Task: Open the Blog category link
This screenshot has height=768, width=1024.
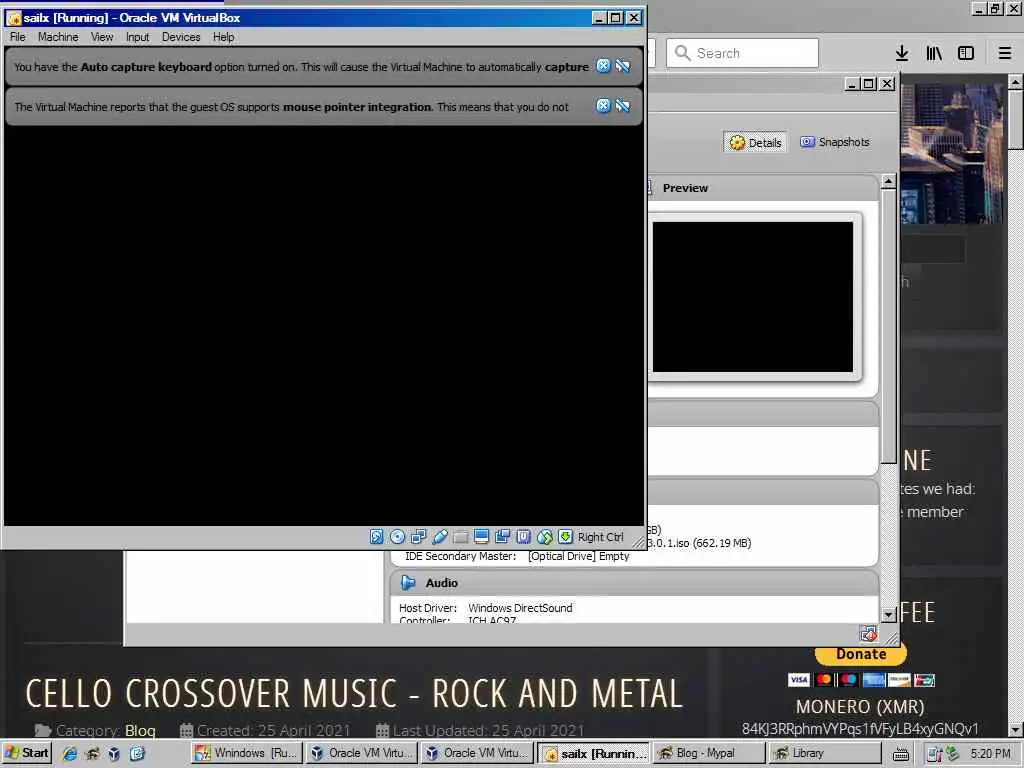Action: click(x=140, y=730)
